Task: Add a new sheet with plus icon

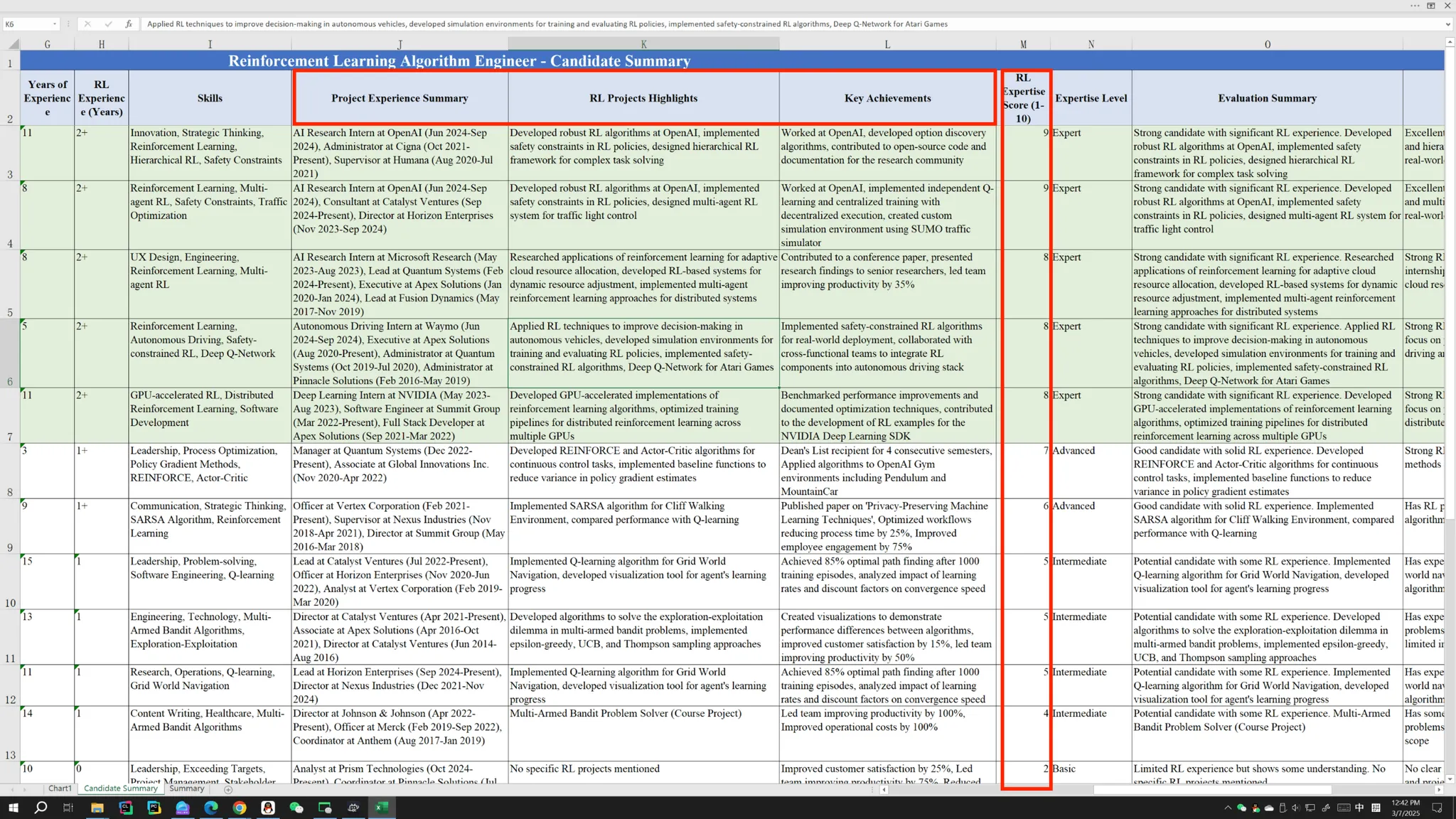Action: 228,789
